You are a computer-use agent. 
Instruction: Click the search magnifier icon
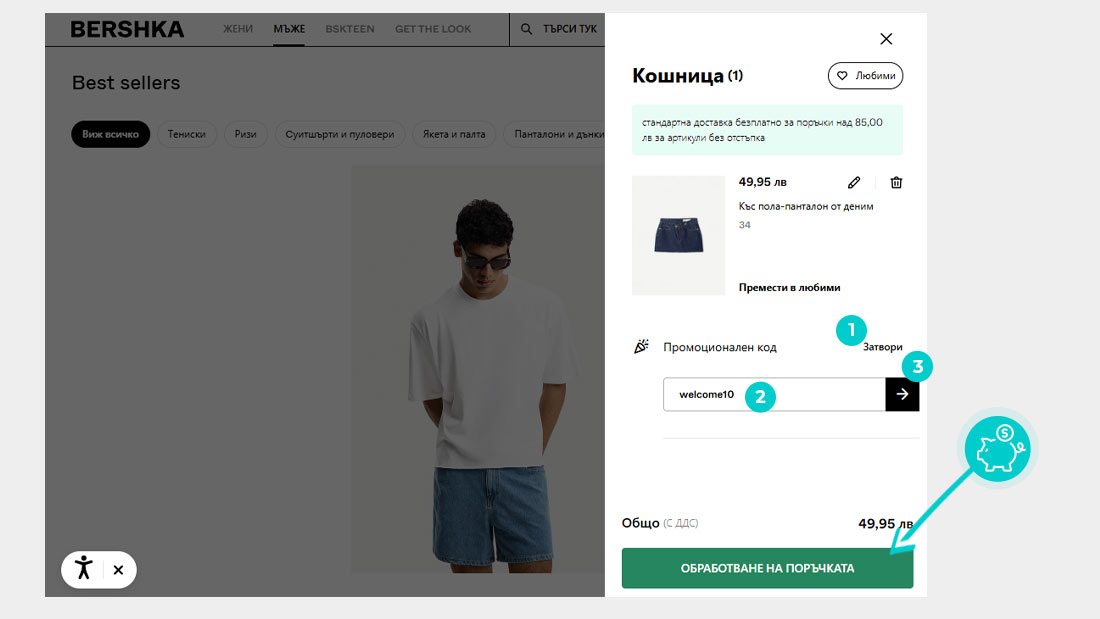coord(526,29)
